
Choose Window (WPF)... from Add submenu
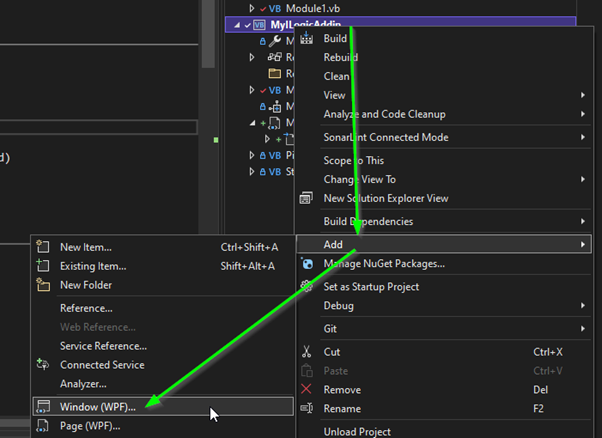click(x=111, y=406)
